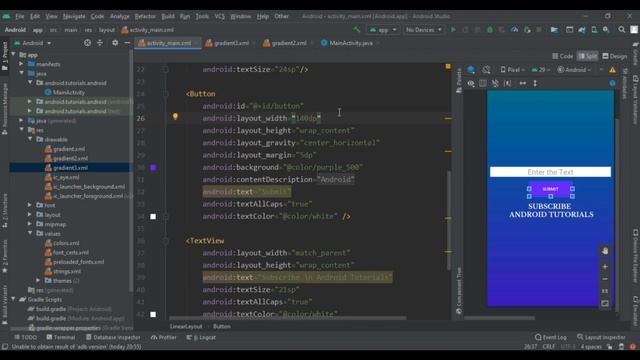
Task: Click white color swatch in gutter line 34
Action: (x=153, y=216)
